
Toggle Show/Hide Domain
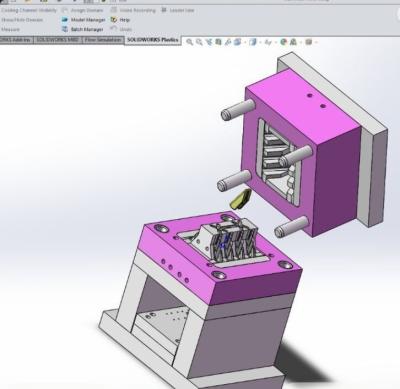(x=22, y=20)
